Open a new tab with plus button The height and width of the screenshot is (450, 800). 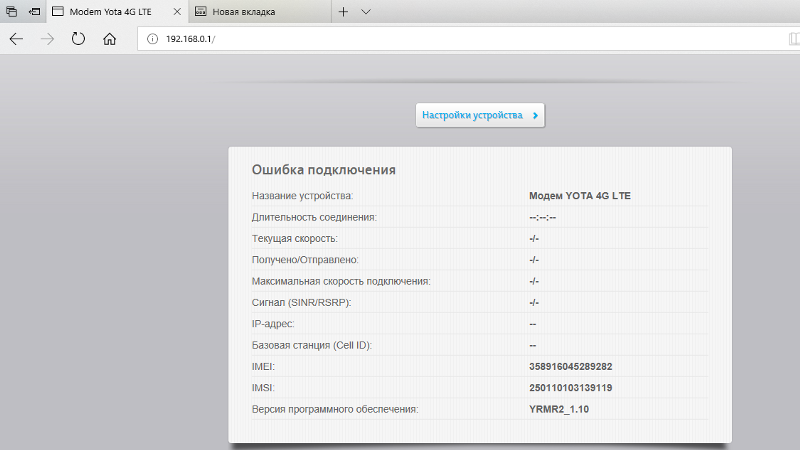click(343, 11)
